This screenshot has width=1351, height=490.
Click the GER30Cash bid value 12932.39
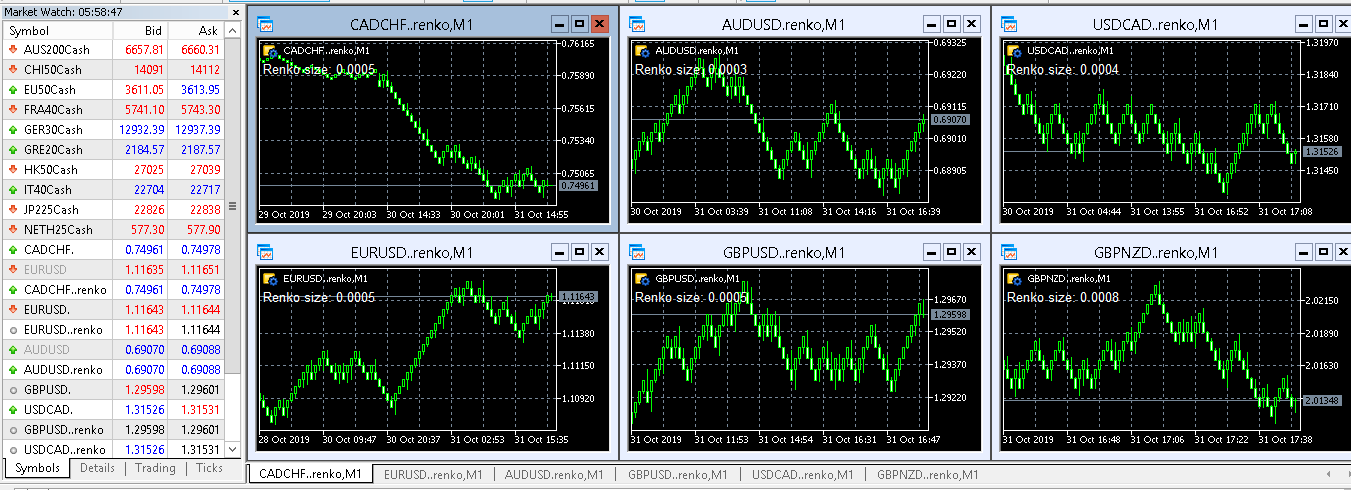click(142, 130)
